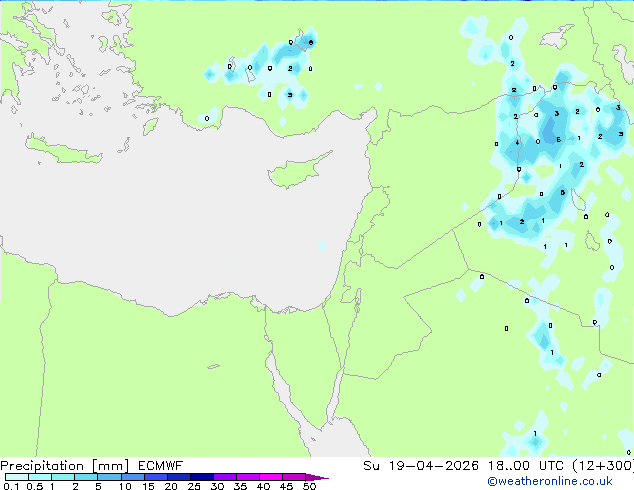Image resolution: width=634 pixels, height=490 pixels.
Task: Click the "0.5" legend scale label
Action: [x=35, y=486]
